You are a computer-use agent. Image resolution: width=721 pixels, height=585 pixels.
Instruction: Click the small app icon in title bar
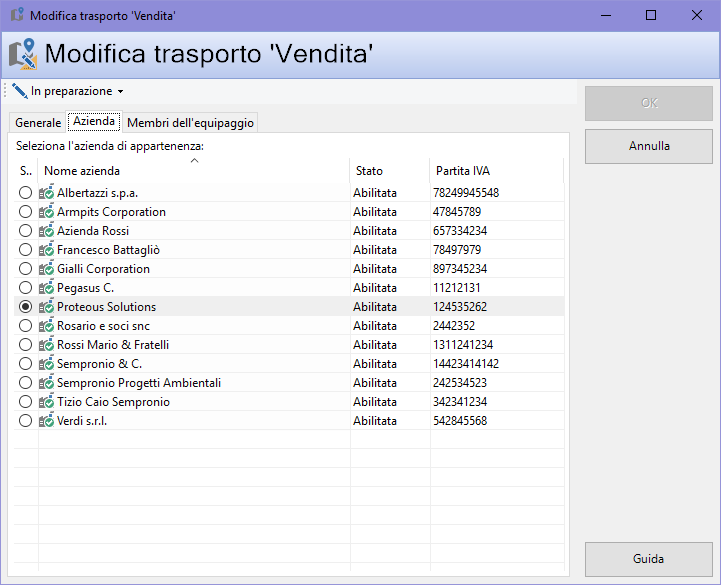pyautogui.click(x=17, y=15)
